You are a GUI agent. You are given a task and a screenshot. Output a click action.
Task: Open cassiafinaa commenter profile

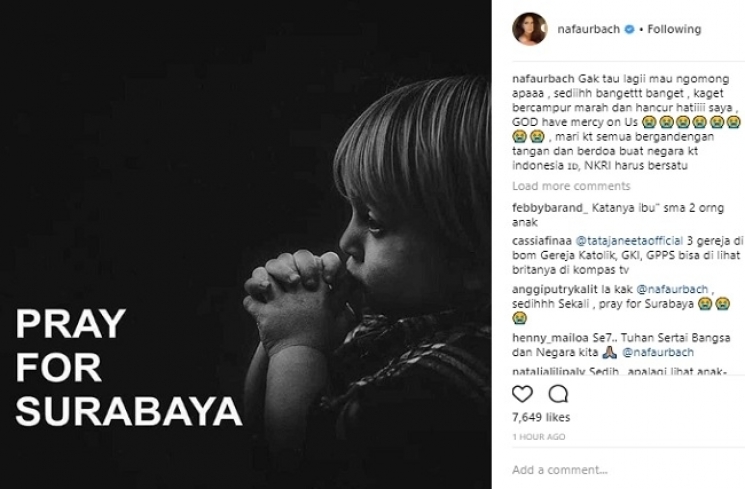point(542,241)
